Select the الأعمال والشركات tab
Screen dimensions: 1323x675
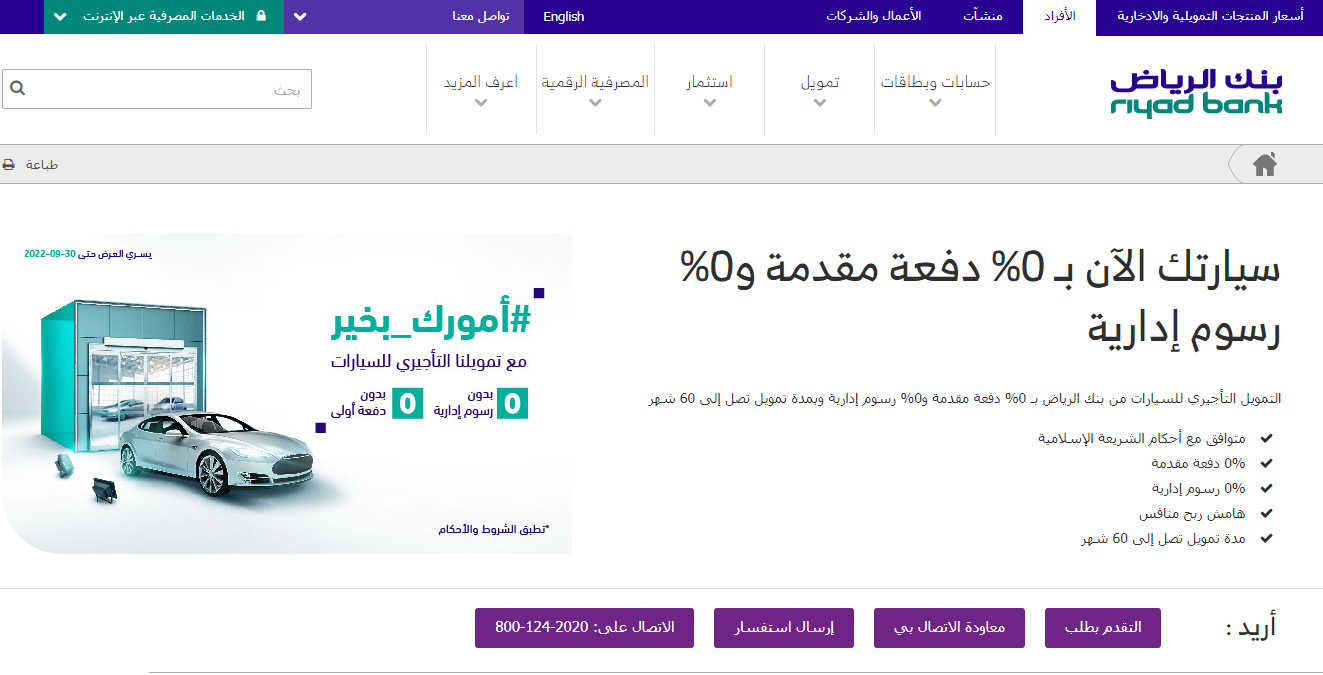[x=874, y=17]
